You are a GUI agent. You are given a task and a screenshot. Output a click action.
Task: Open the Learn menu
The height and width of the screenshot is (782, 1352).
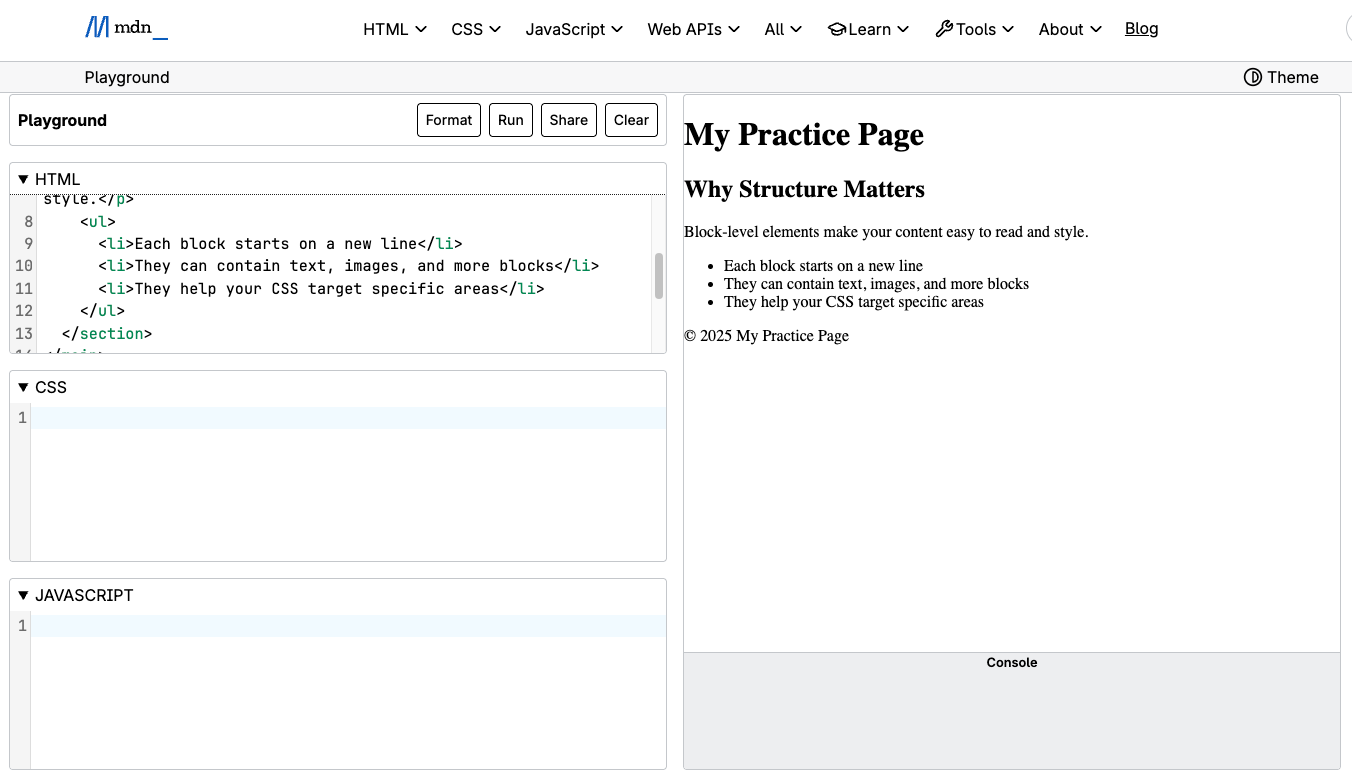tap(868, 29)
